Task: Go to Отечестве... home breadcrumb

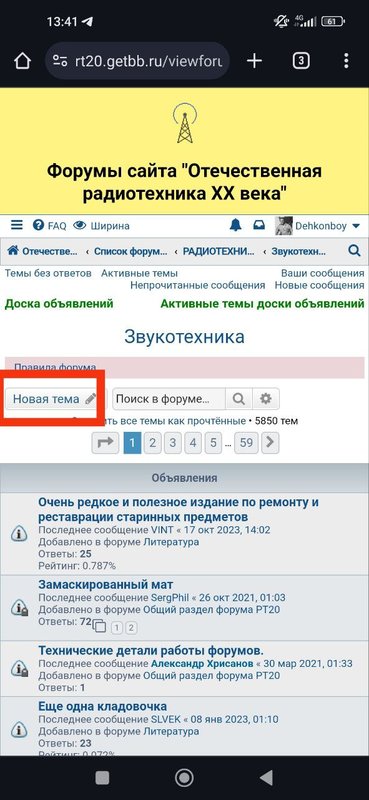Action: (43, 251)
